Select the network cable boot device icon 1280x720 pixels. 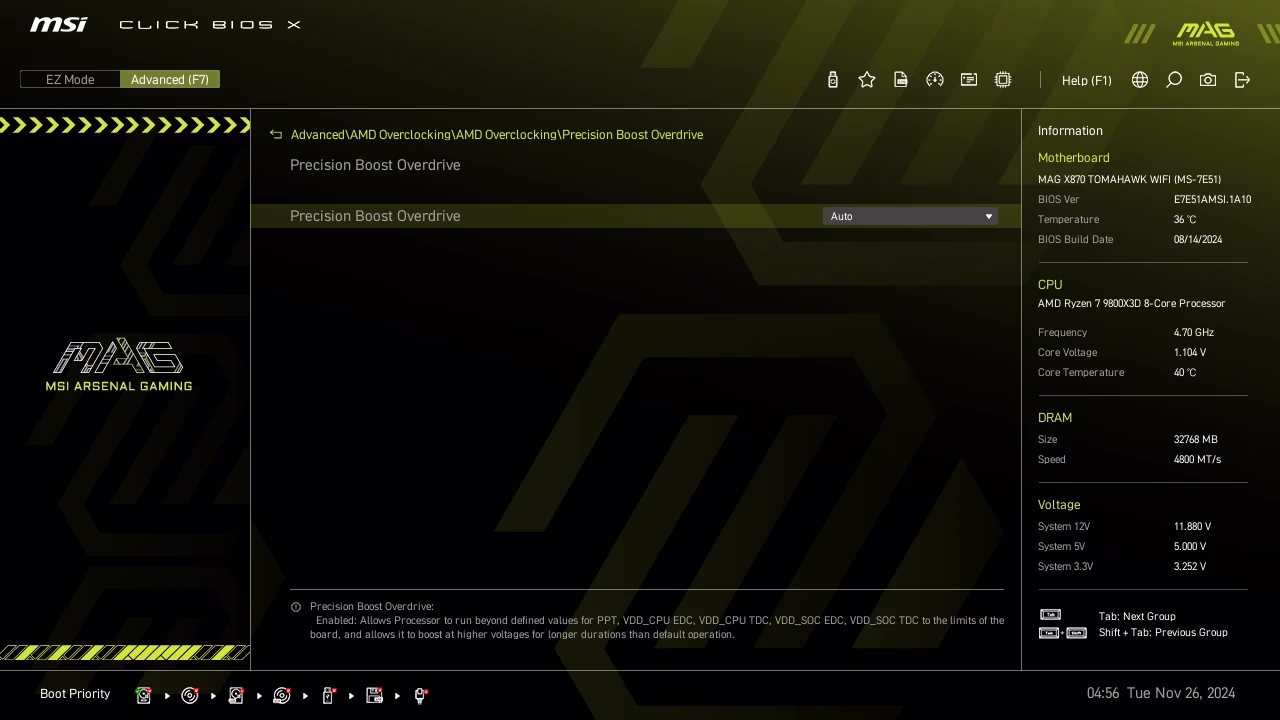point(420,695)
